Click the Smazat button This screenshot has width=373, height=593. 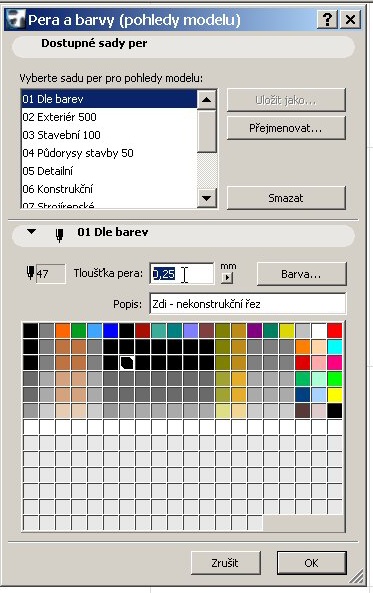click(x=286, y=198)
